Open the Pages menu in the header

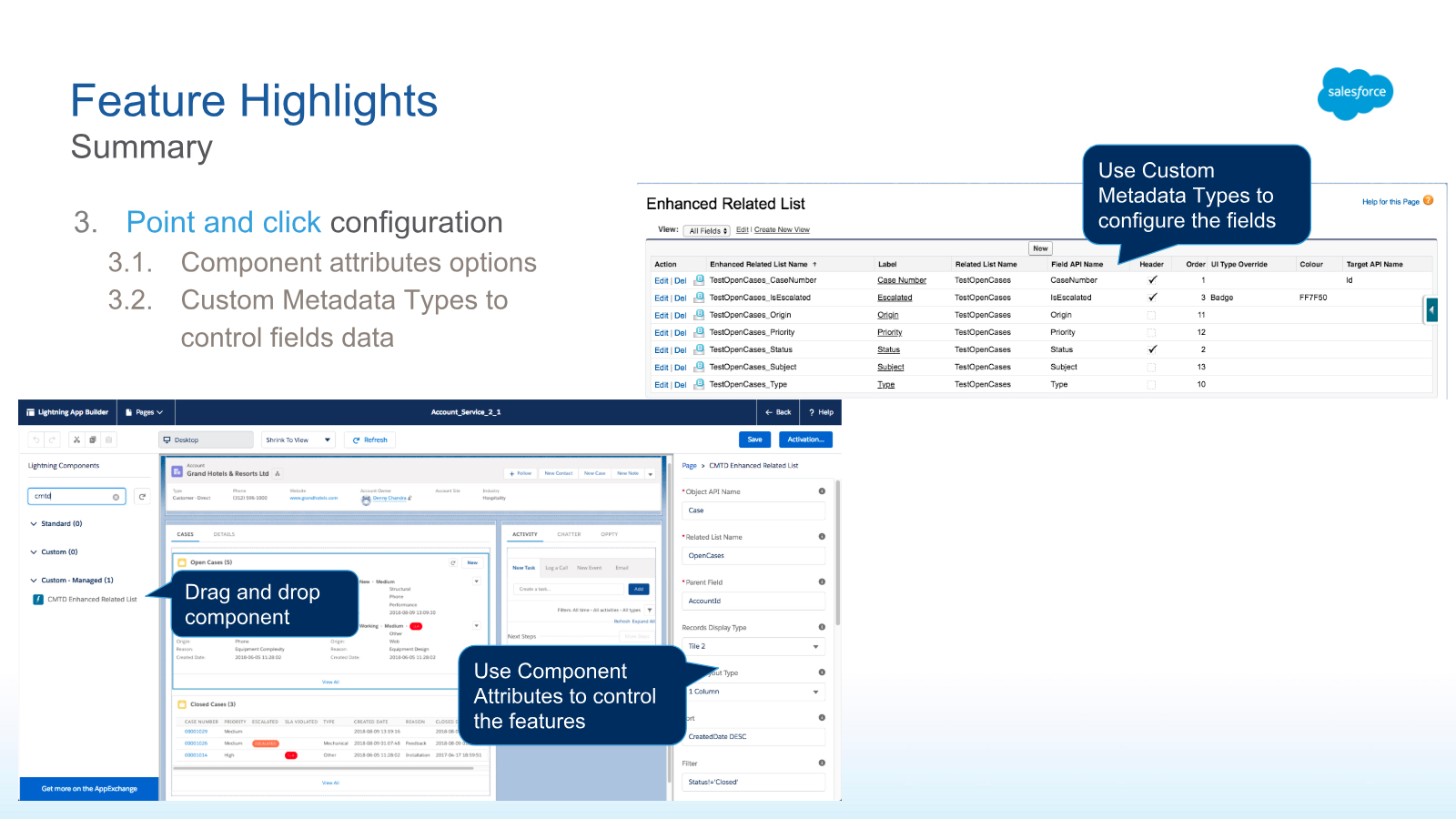144,412
